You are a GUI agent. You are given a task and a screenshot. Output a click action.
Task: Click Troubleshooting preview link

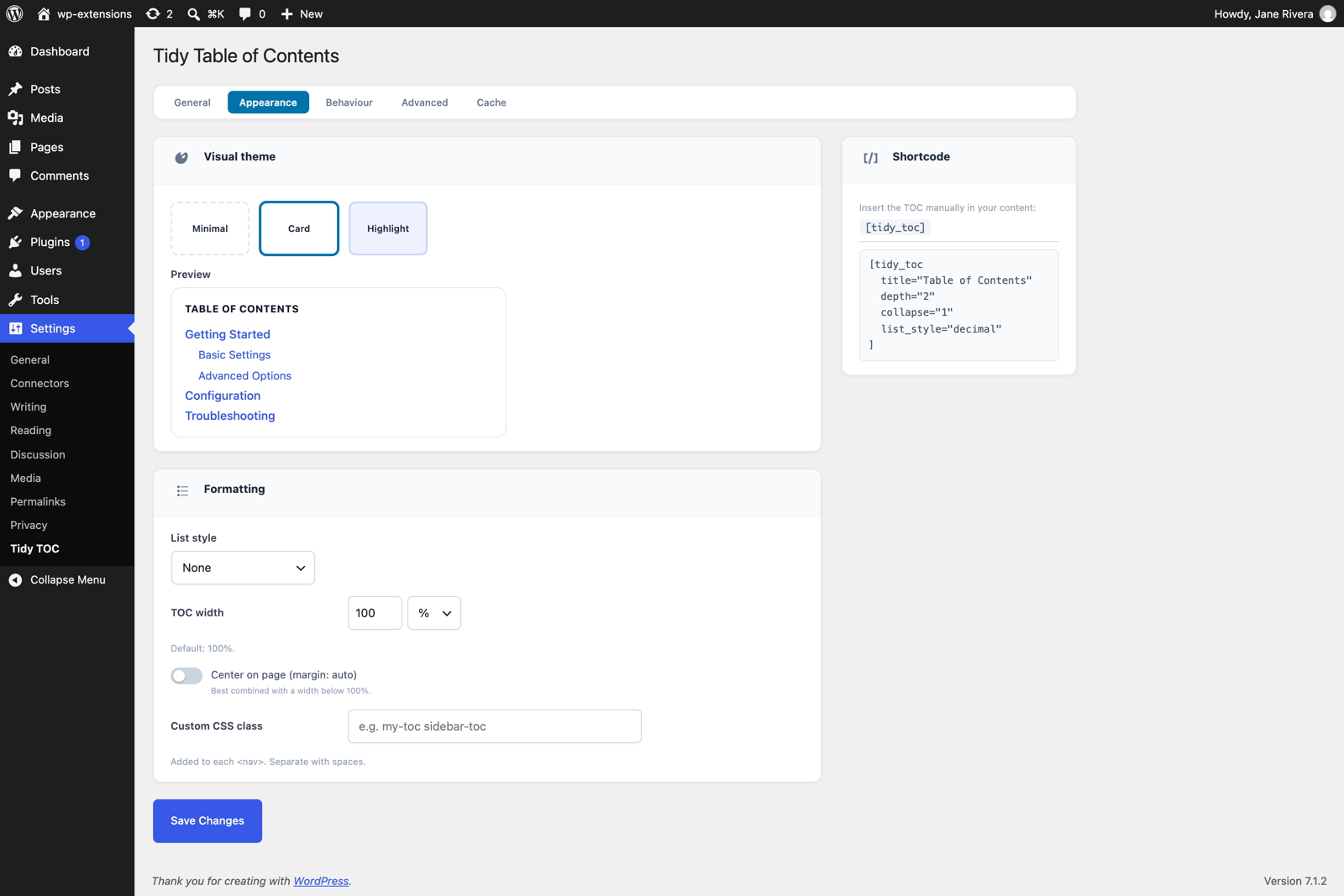click(230, 416)
